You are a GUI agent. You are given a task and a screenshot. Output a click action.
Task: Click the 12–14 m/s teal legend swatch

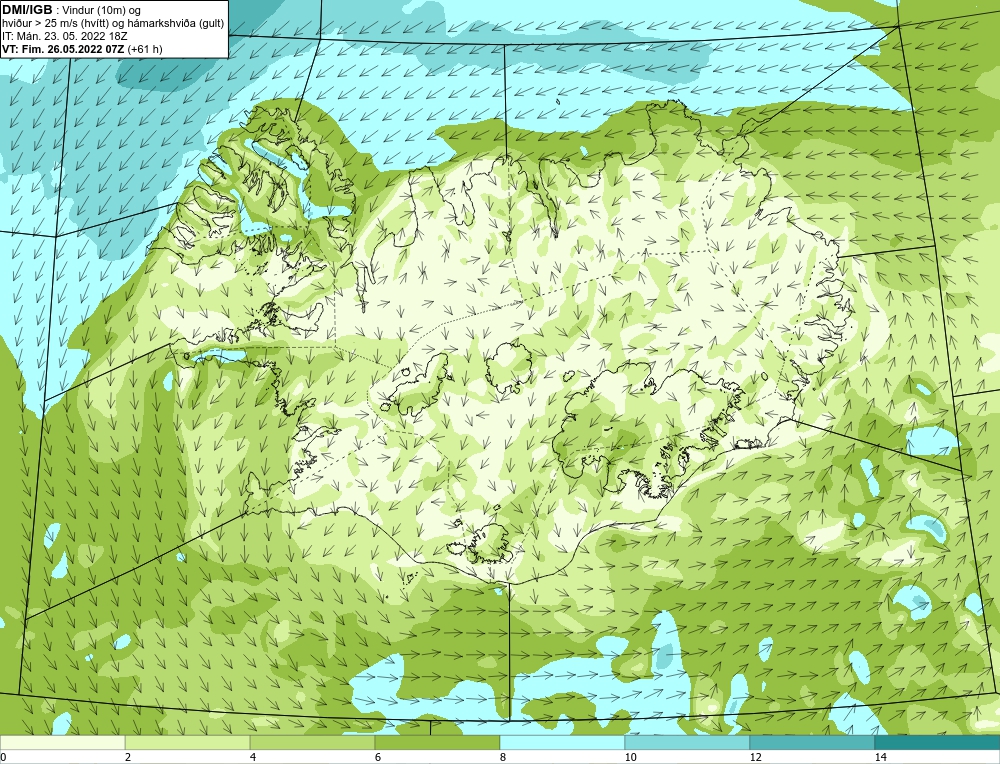point(812,742)
